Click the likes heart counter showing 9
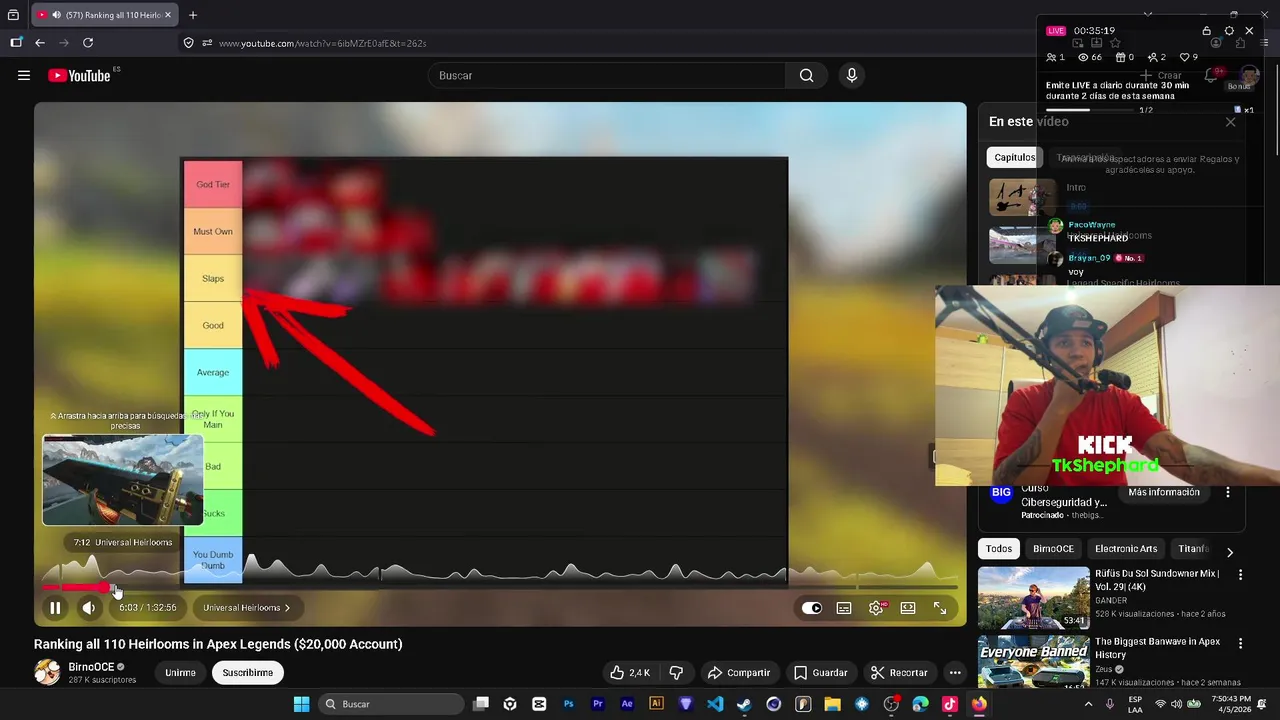Screen dimensions: 1280x720 pyautogui.click(x=1189, y=57)
